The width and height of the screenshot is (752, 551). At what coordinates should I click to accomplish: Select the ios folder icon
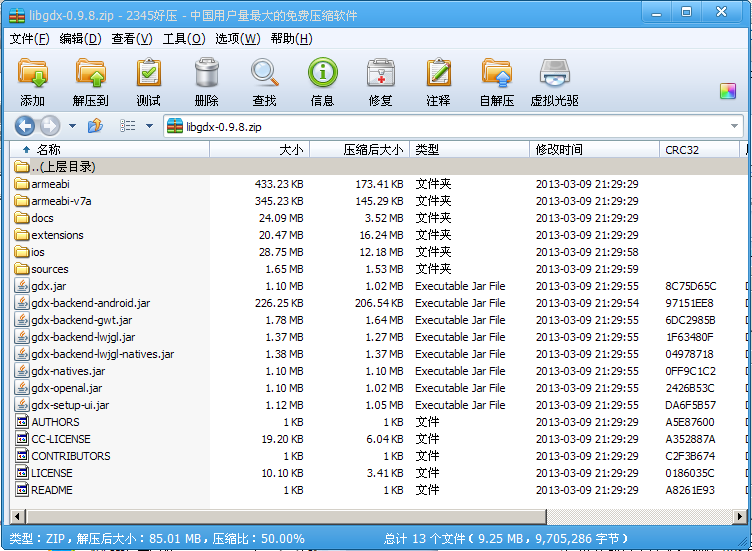pos(22,252)
